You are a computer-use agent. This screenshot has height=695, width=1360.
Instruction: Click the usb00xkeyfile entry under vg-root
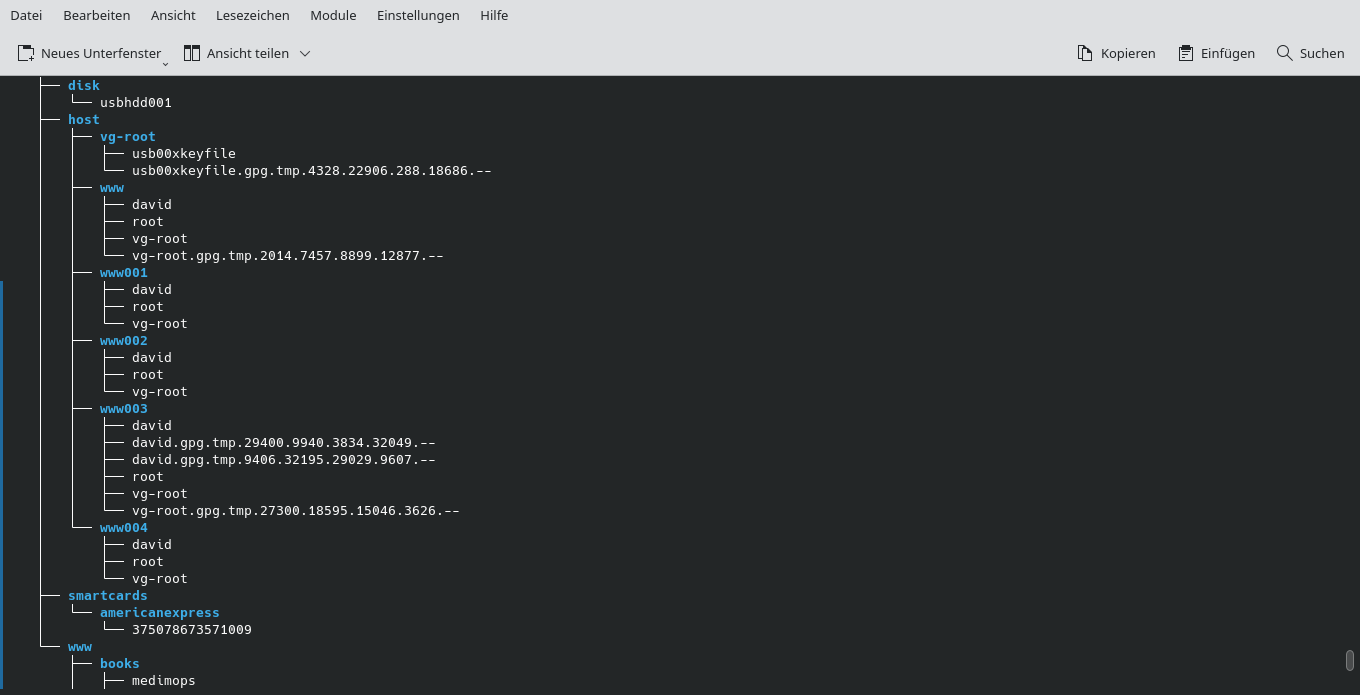point(184,153)
